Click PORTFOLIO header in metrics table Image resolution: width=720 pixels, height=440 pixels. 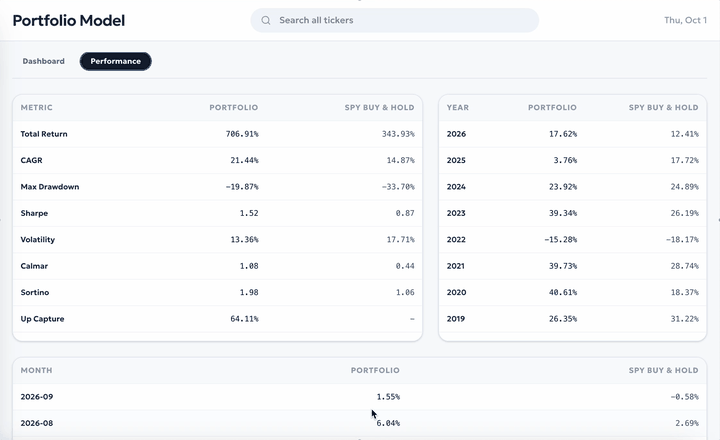click(x=234, y=107)
